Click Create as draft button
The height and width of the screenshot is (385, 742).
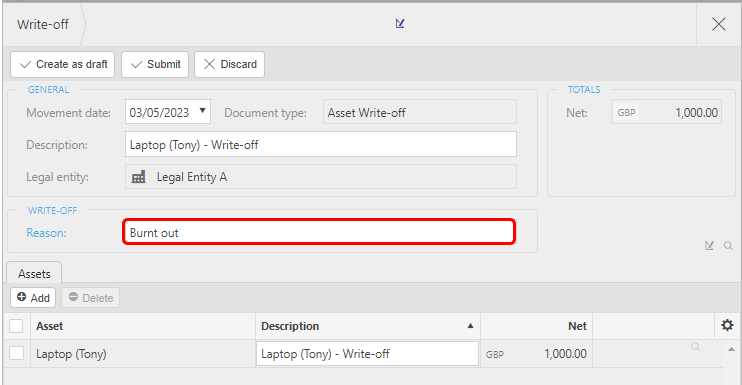click(62, 64)
